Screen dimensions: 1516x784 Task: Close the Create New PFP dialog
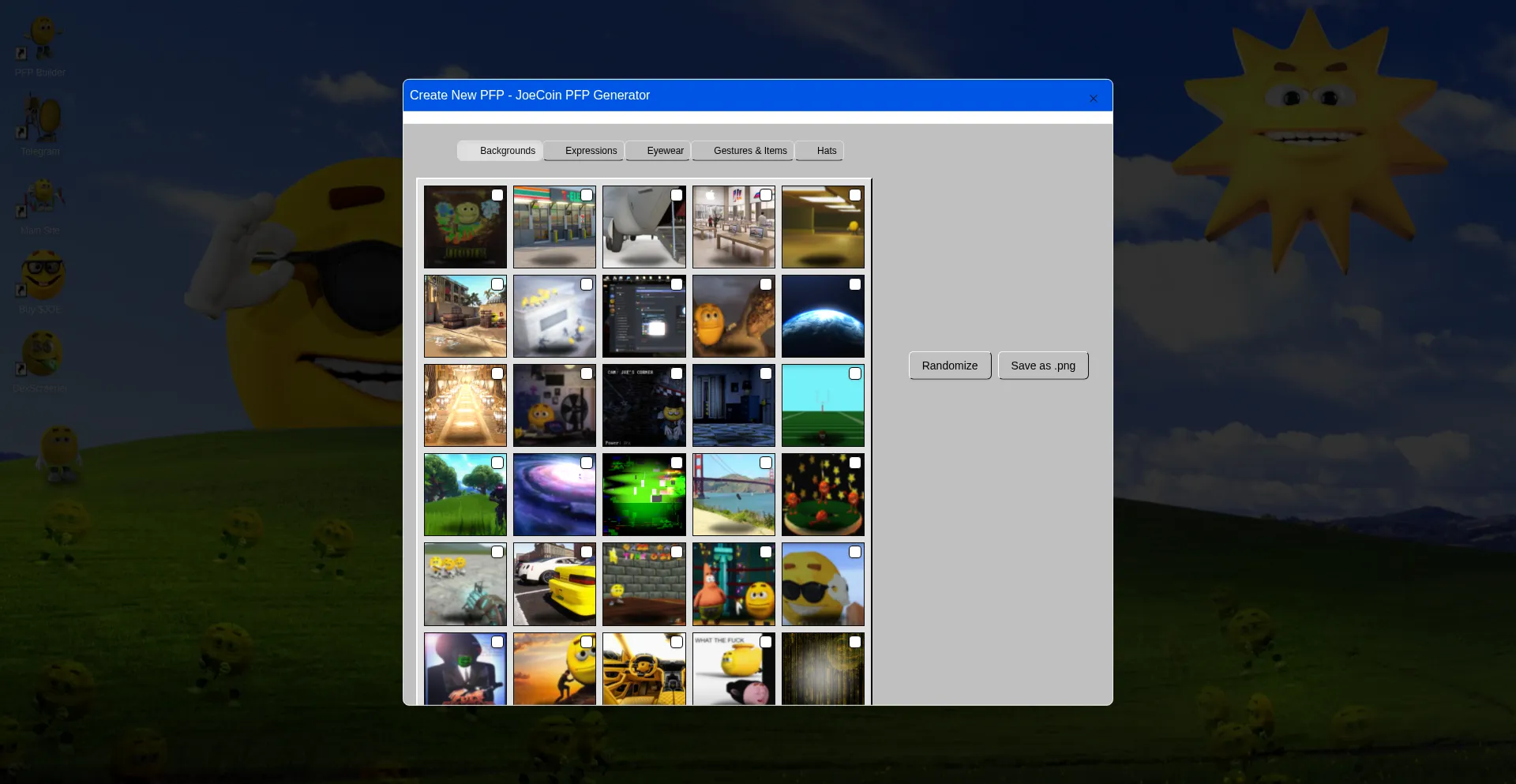pyautogui.click(x=1093, y=99)
